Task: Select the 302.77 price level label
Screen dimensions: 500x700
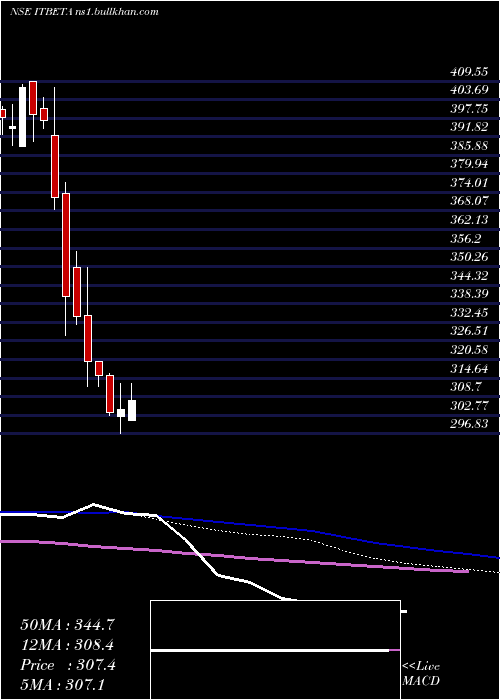Action: [469, 406]
